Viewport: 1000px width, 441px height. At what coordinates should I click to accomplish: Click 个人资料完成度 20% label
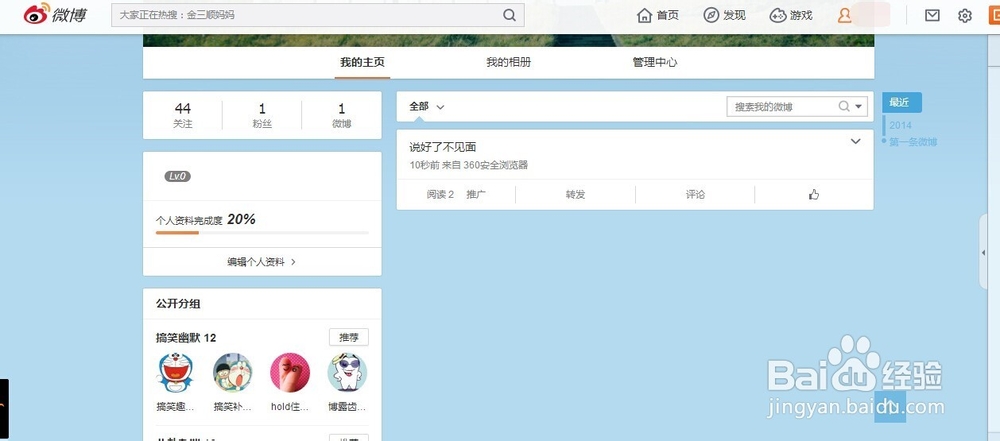205,220
